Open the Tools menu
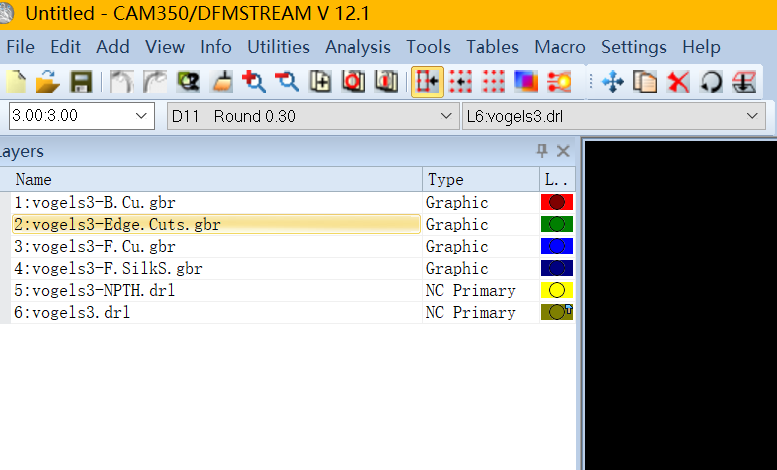777x470 pixels. click(x=428, y=47)
